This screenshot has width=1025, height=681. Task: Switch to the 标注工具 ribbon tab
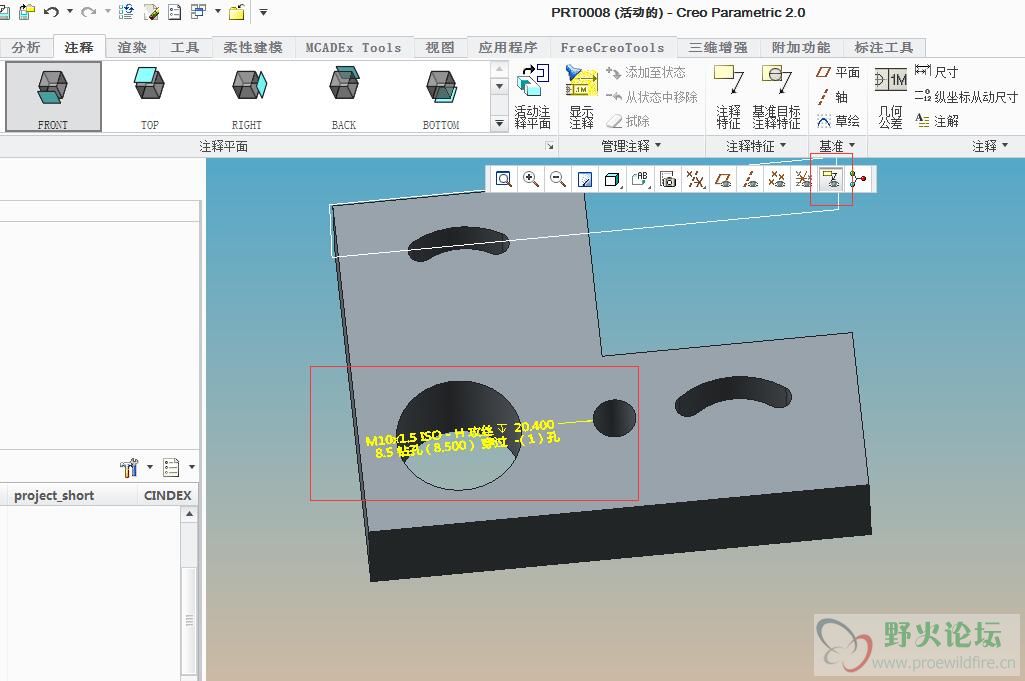coord(884,48)
